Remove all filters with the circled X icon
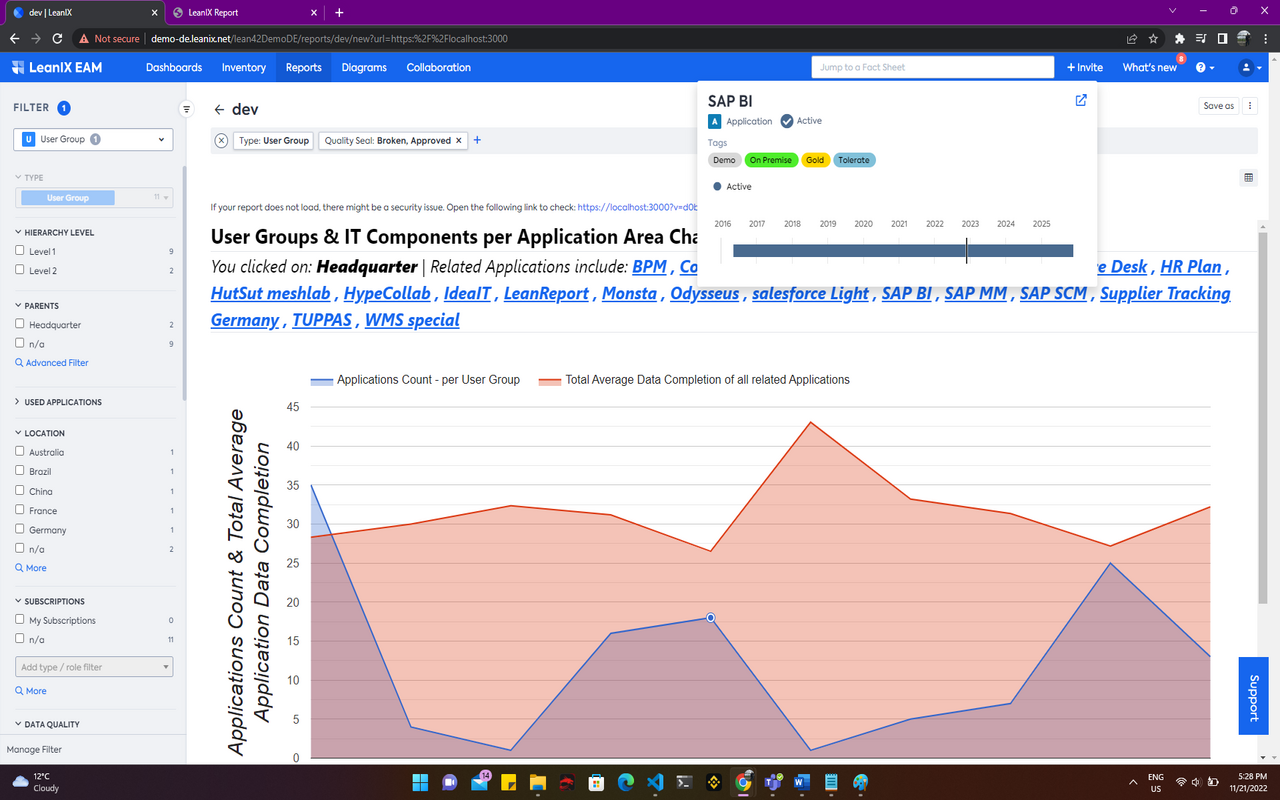The image size is (1280, 800). tap(222, 141)
